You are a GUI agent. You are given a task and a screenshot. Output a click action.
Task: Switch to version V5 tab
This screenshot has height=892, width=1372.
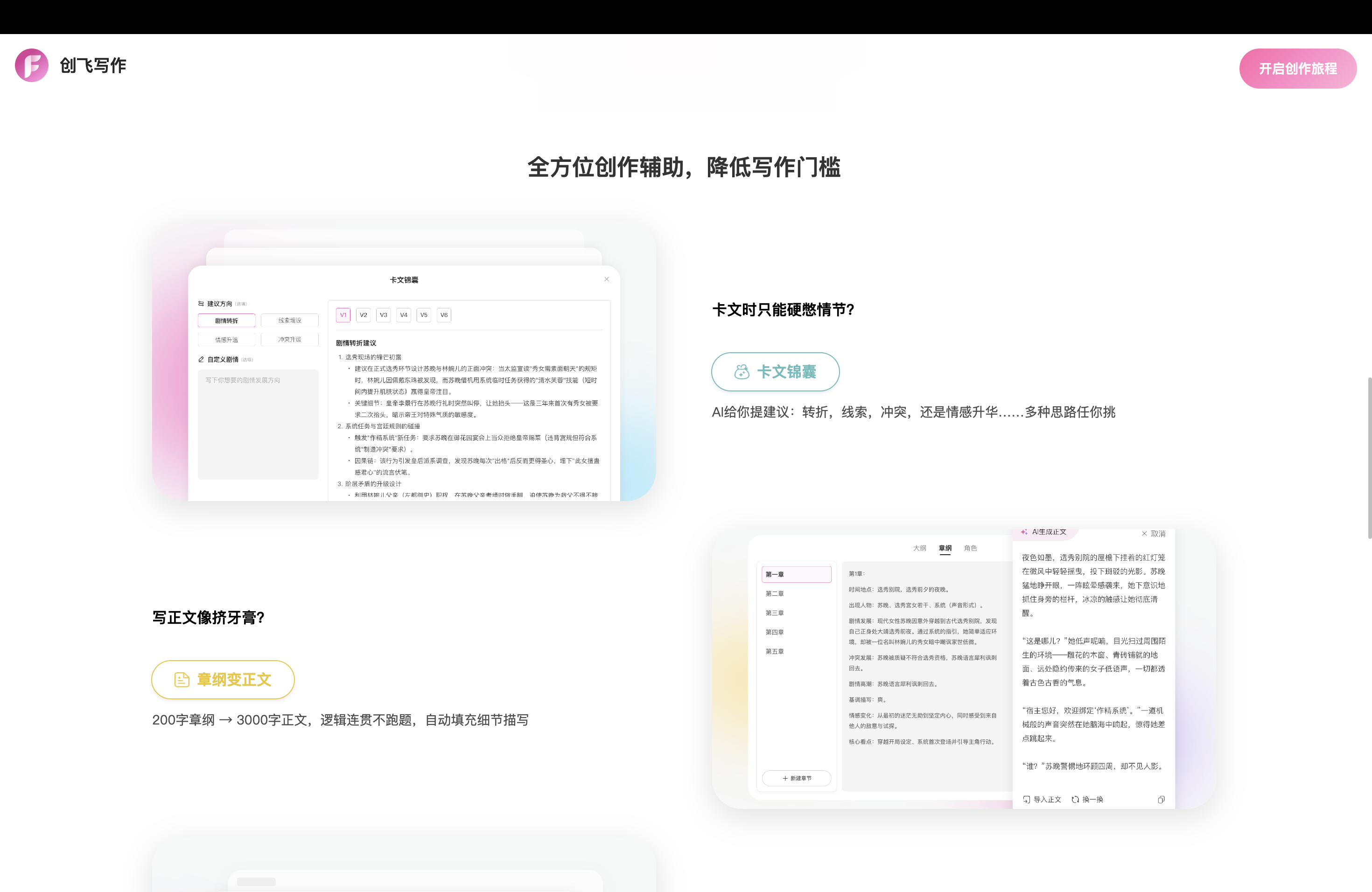click(424, 314)
